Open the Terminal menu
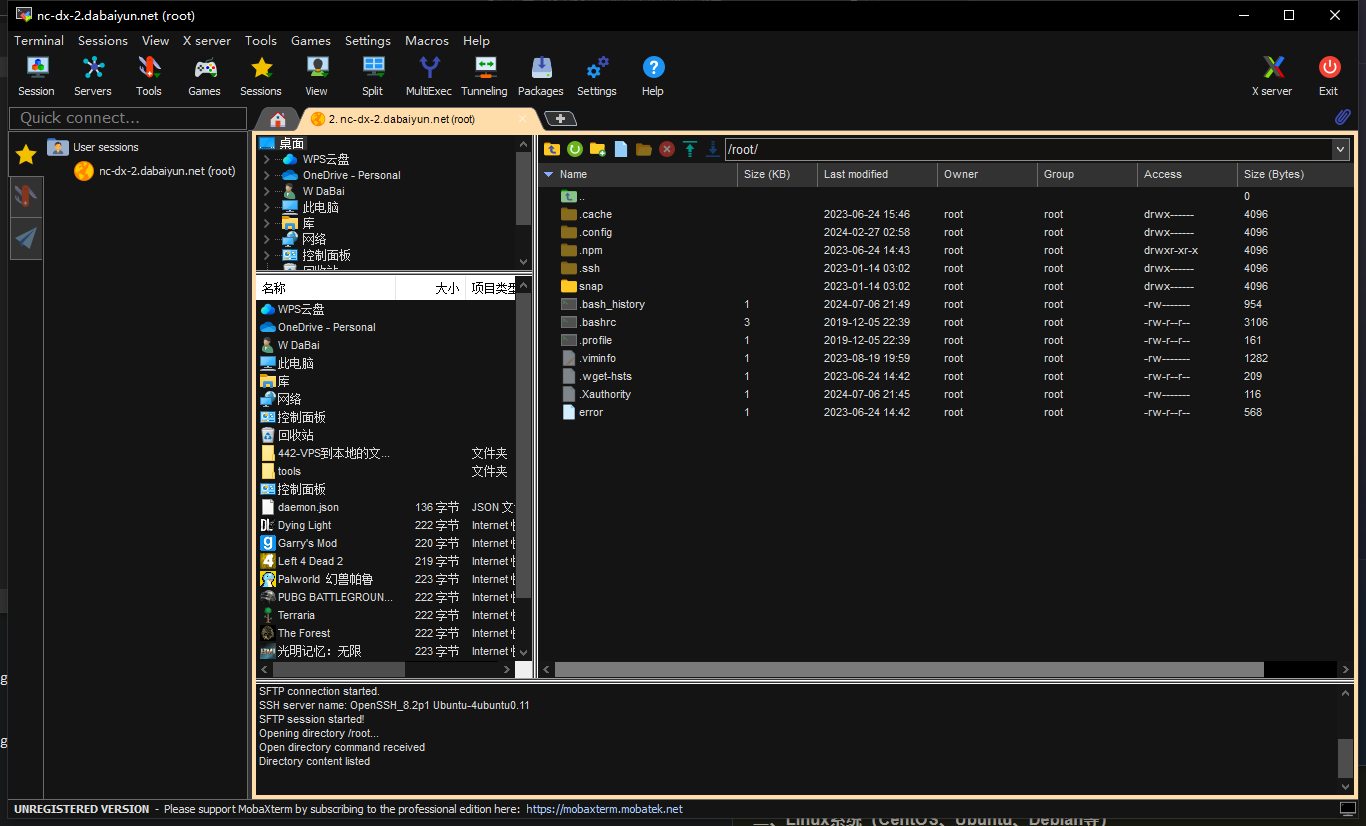The width and height of the screenshot is (1366, 826). click(x=39, y=41)
